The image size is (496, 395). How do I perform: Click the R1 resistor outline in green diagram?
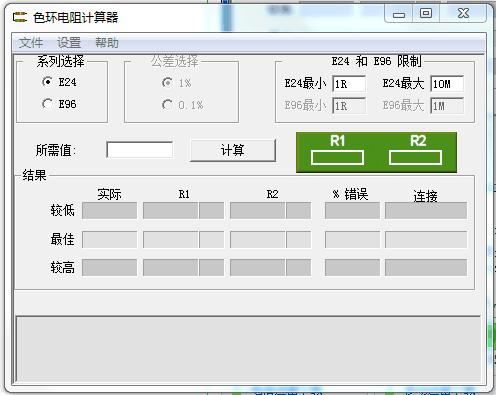tap(337, 158)
